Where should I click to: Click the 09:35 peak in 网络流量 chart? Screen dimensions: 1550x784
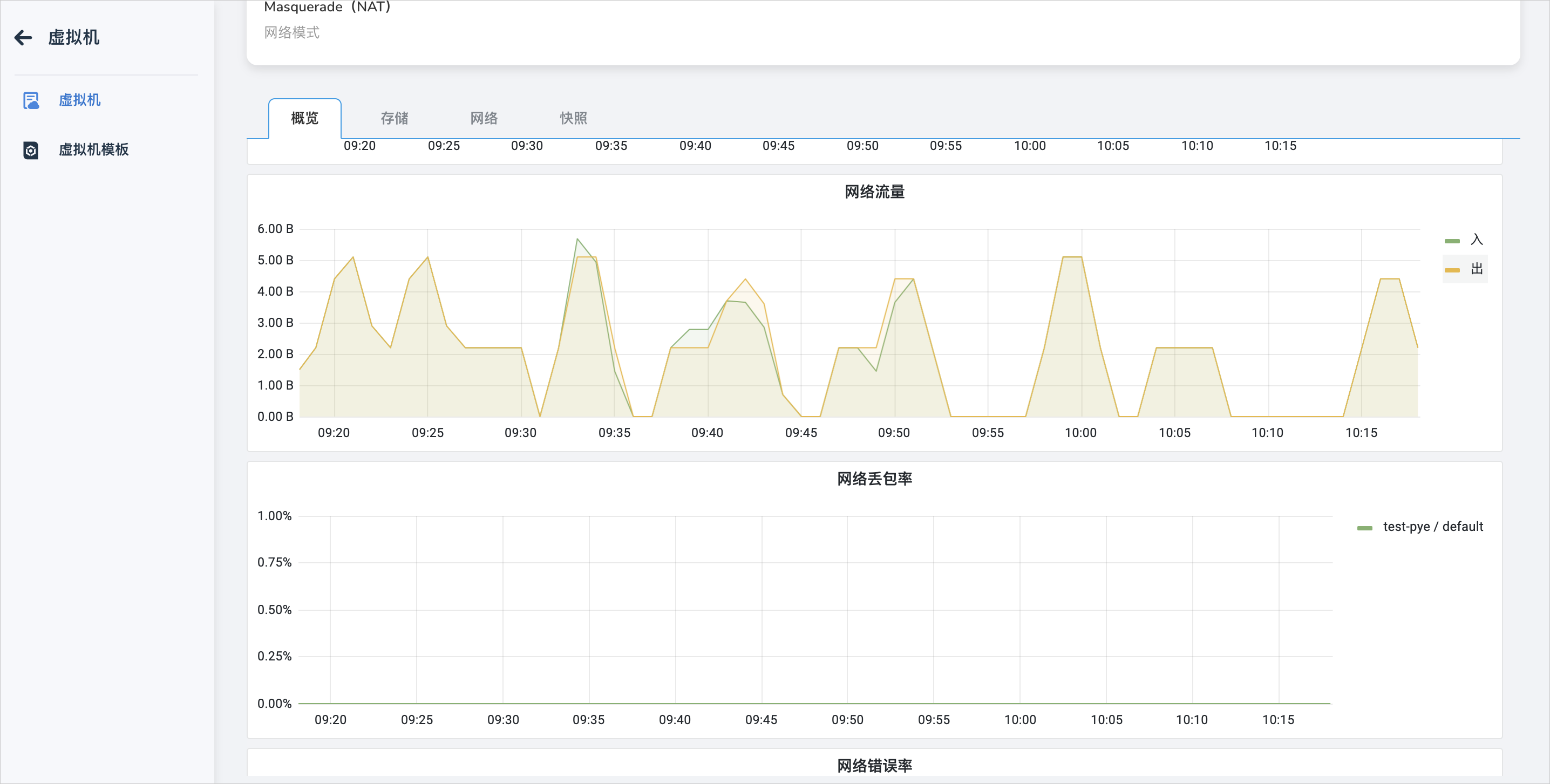click(577, 240)
